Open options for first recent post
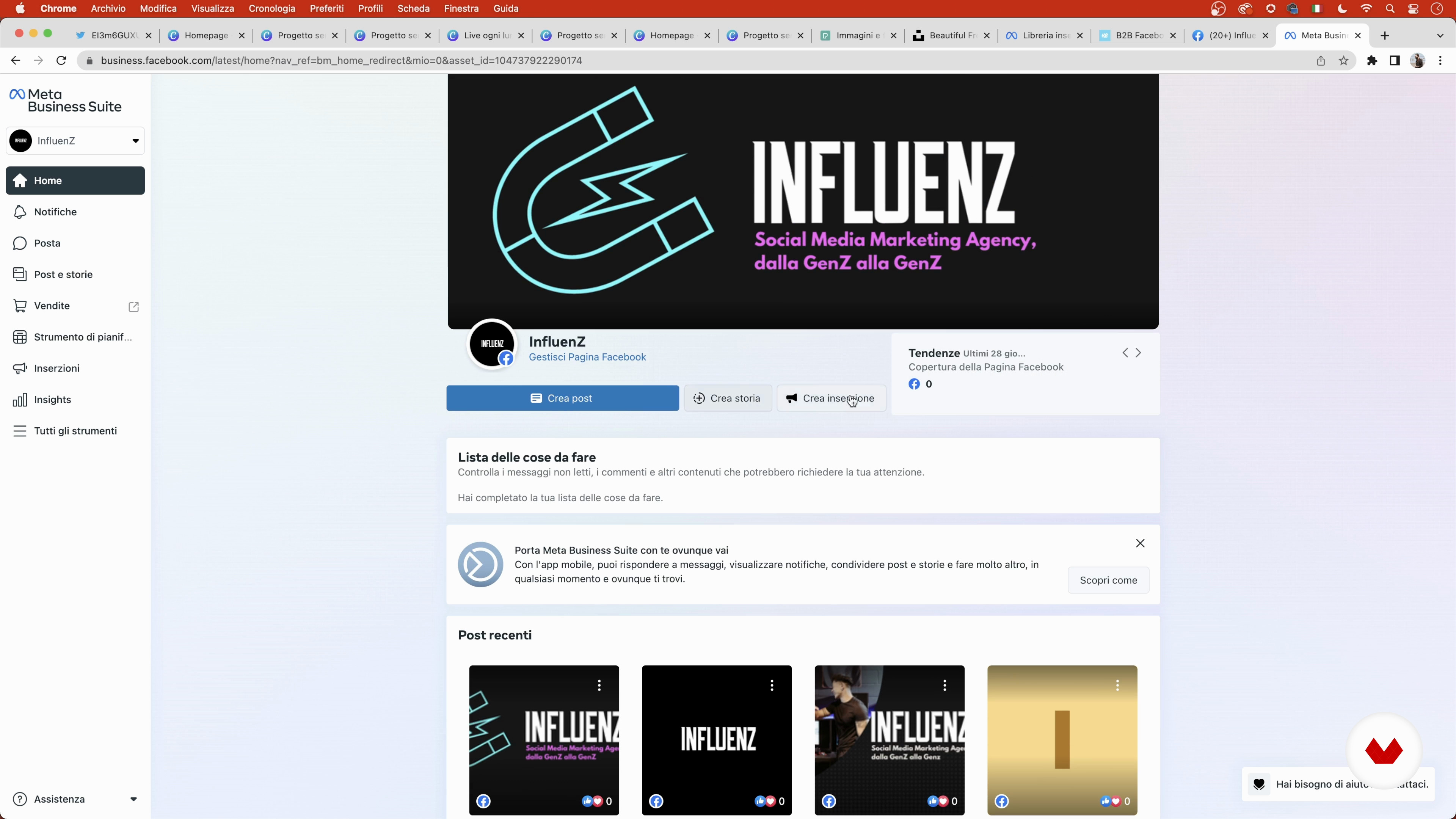Viewport: 1456px width, 819px height. pyautogui.click(x=599, y=686)
